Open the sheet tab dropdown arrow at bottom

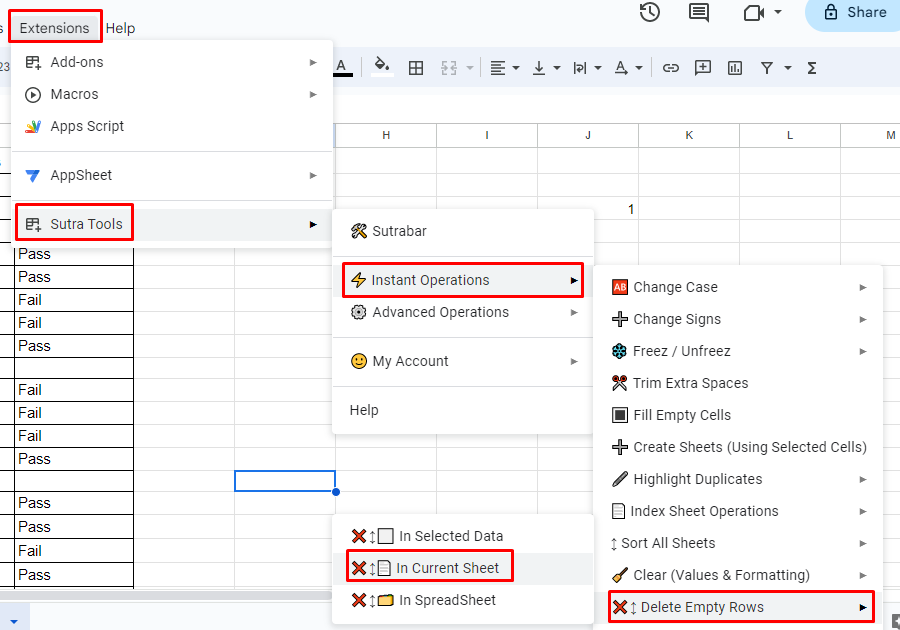point(14,621)
